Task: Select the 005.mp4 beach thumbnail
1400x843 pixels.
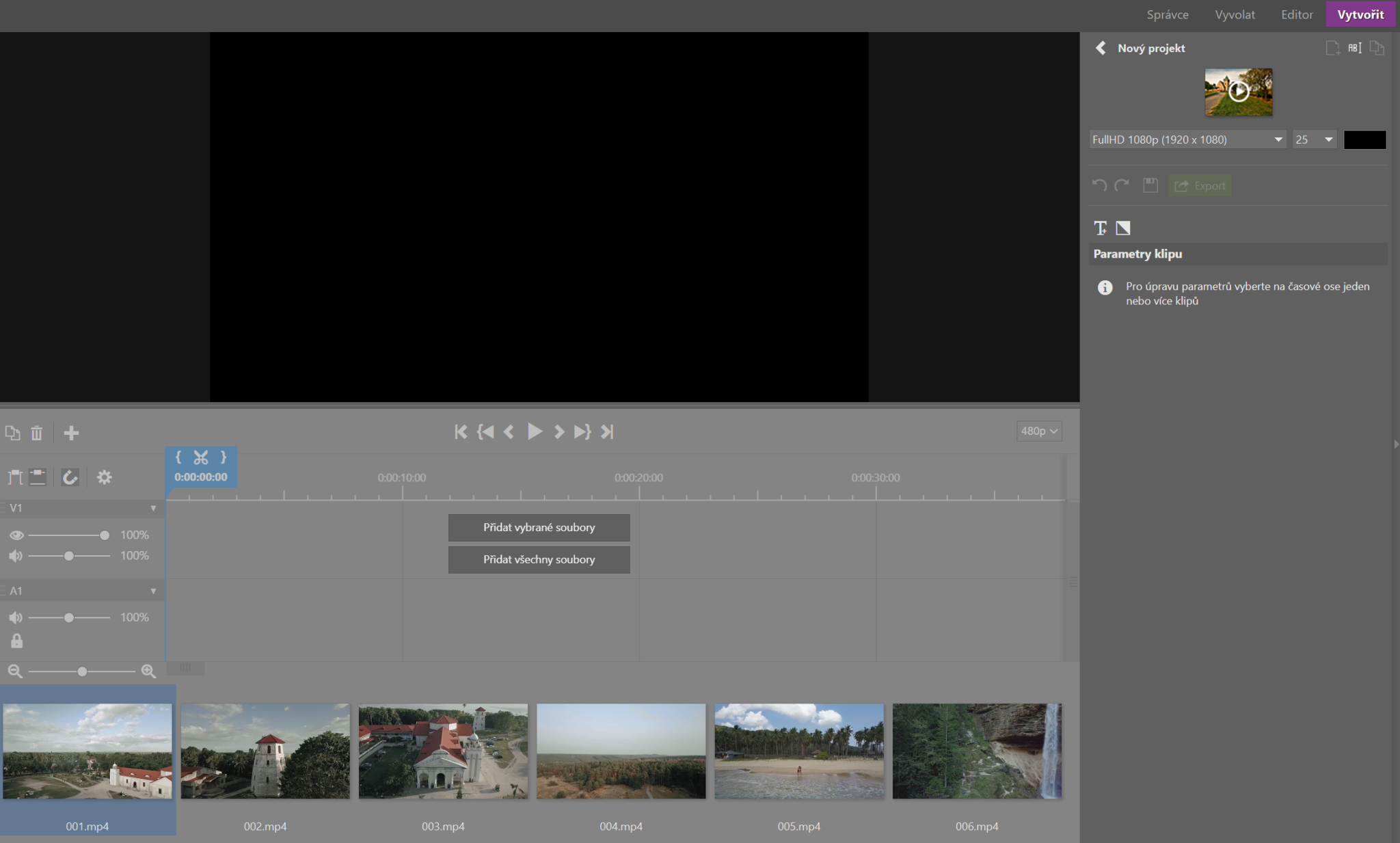Action: pos(799,751)
